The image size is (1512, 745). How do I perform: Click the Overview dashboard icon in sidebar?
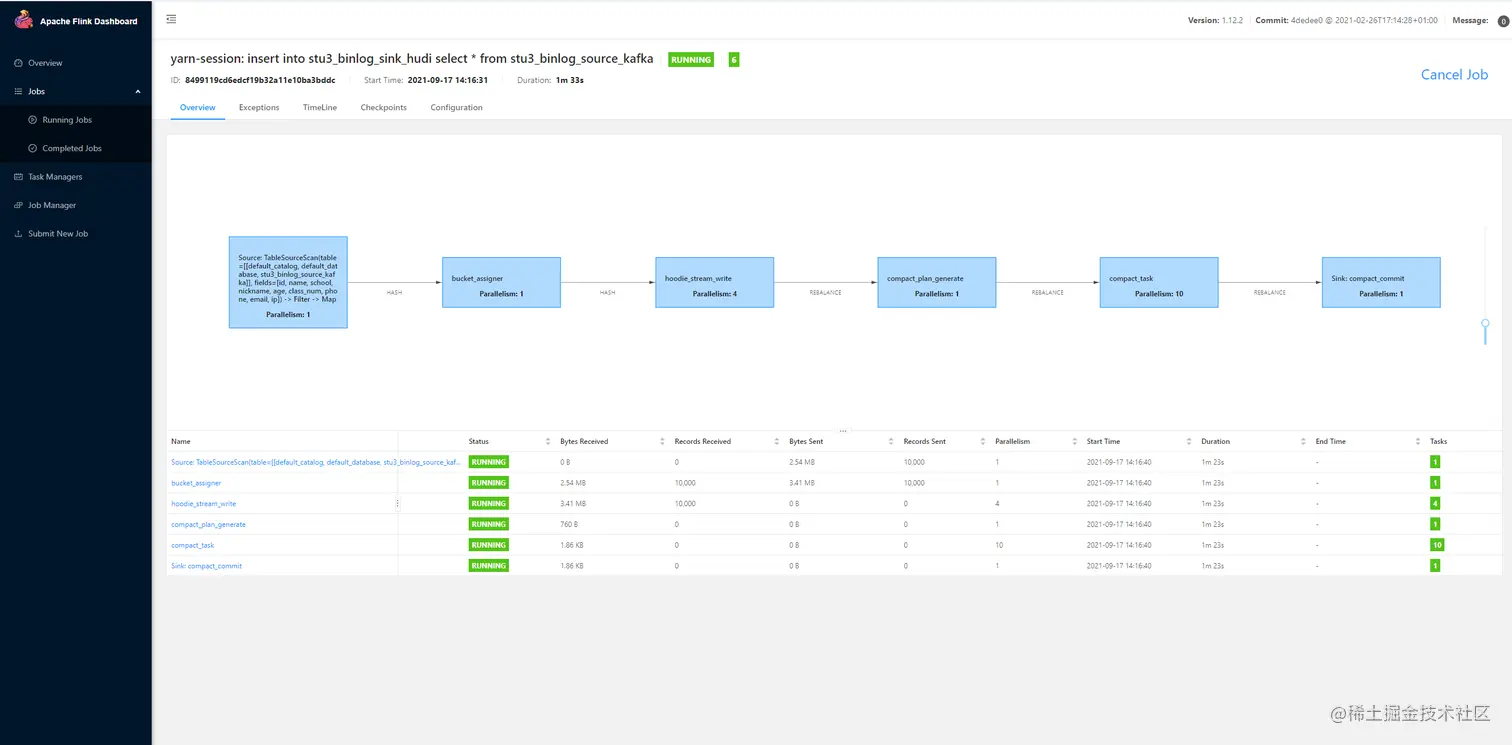(18, 63)
